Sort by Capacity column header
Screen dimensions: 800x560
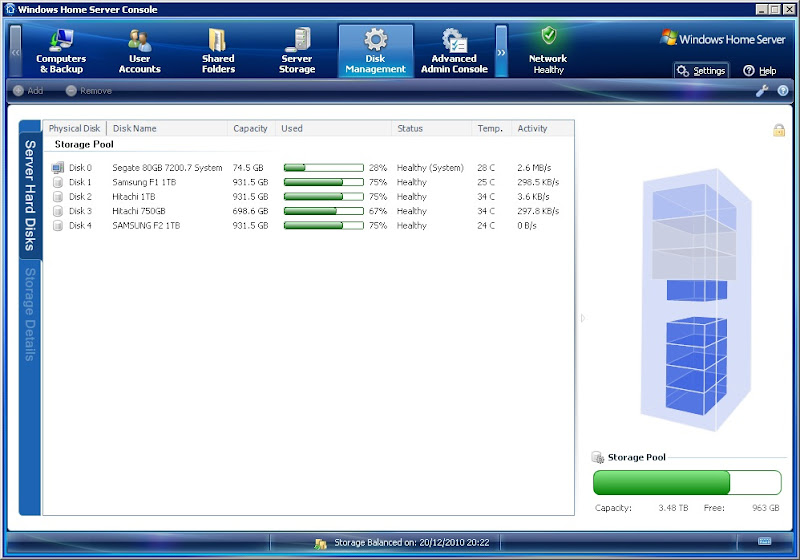coord(251,129)
